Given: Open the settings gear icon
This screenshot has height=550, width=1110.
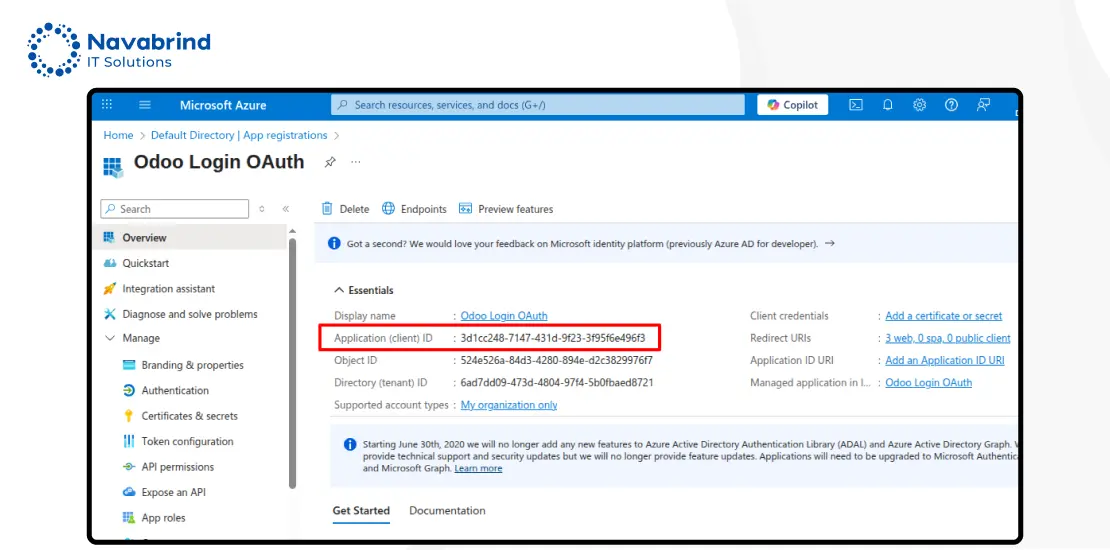Looking at the screenshot, I should coord(920,105).
